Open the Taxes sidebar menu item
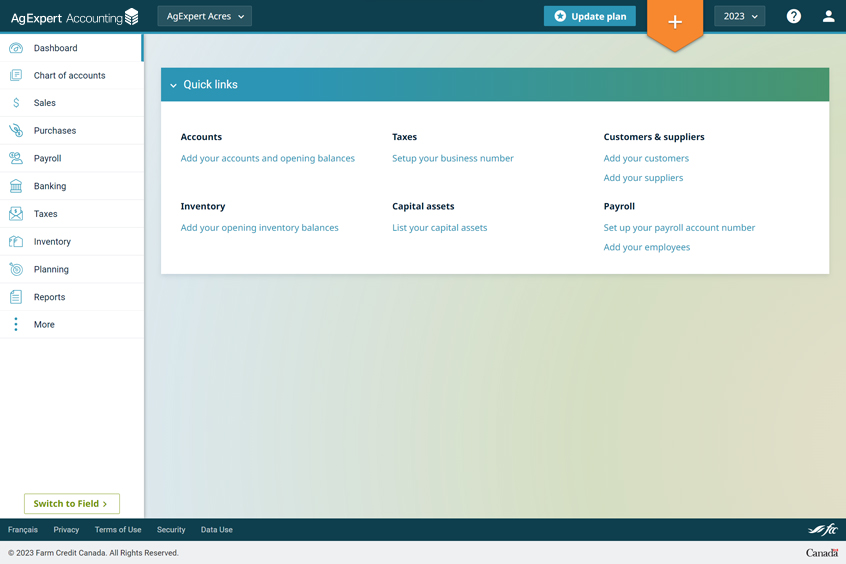This screenshot has height=564, width=846. (x=72, y=214)
